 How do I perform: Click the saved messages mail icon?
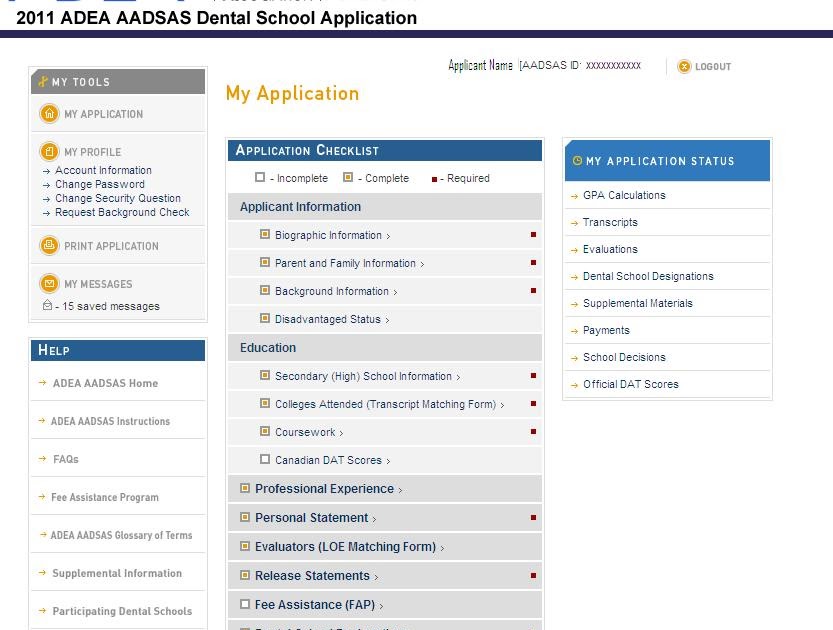47,305
